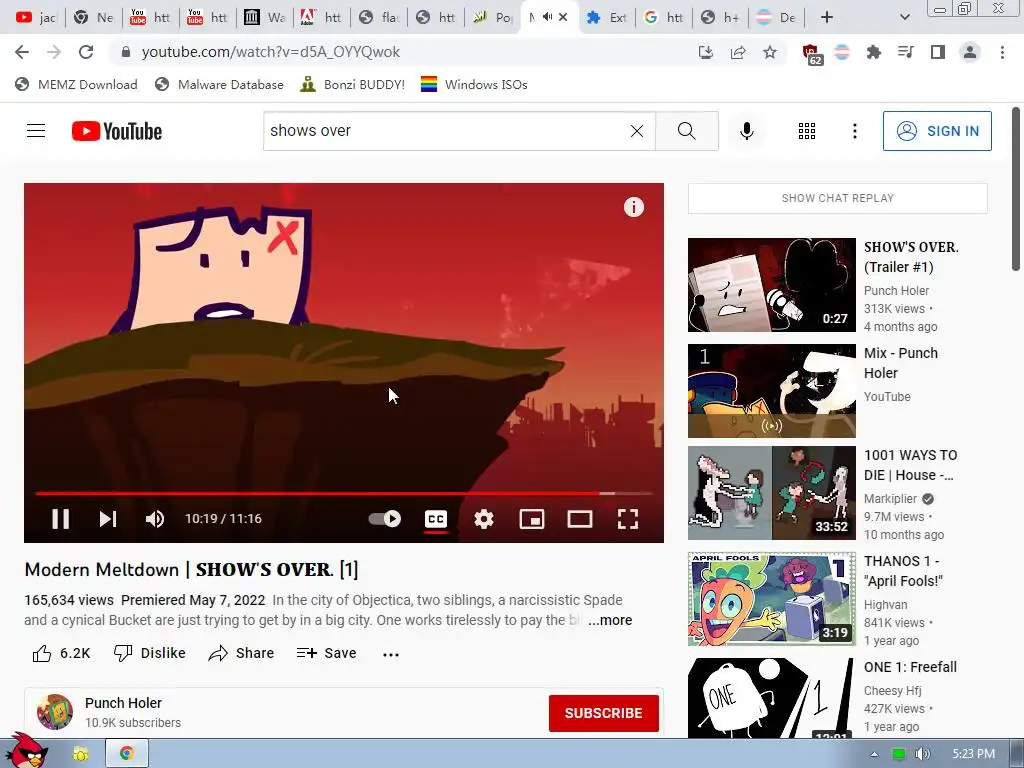1024x768 pixels.
Task: Open SHOW'S OVER Trailer #1 thumbnail
Action: pos(771,285)
